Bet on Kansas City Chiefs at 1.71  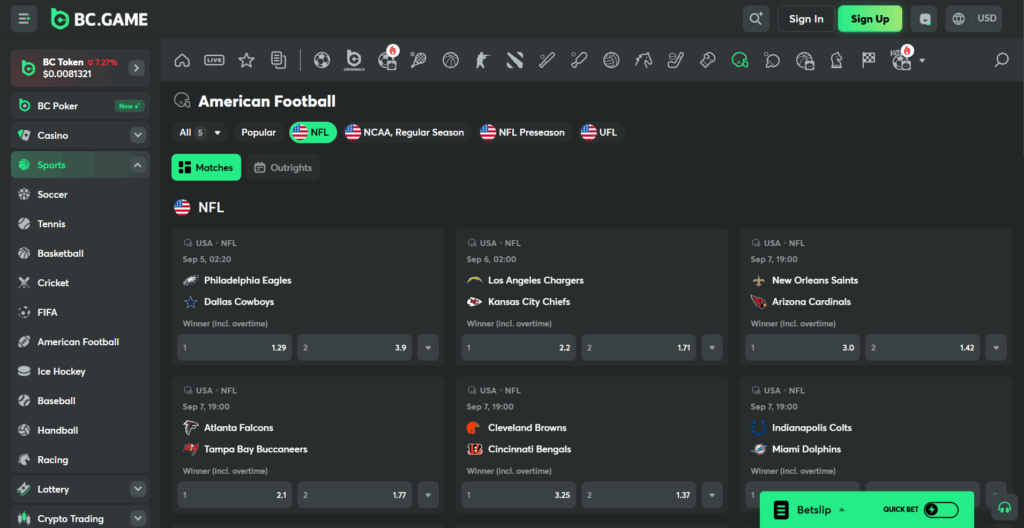[x=637, y=348]
